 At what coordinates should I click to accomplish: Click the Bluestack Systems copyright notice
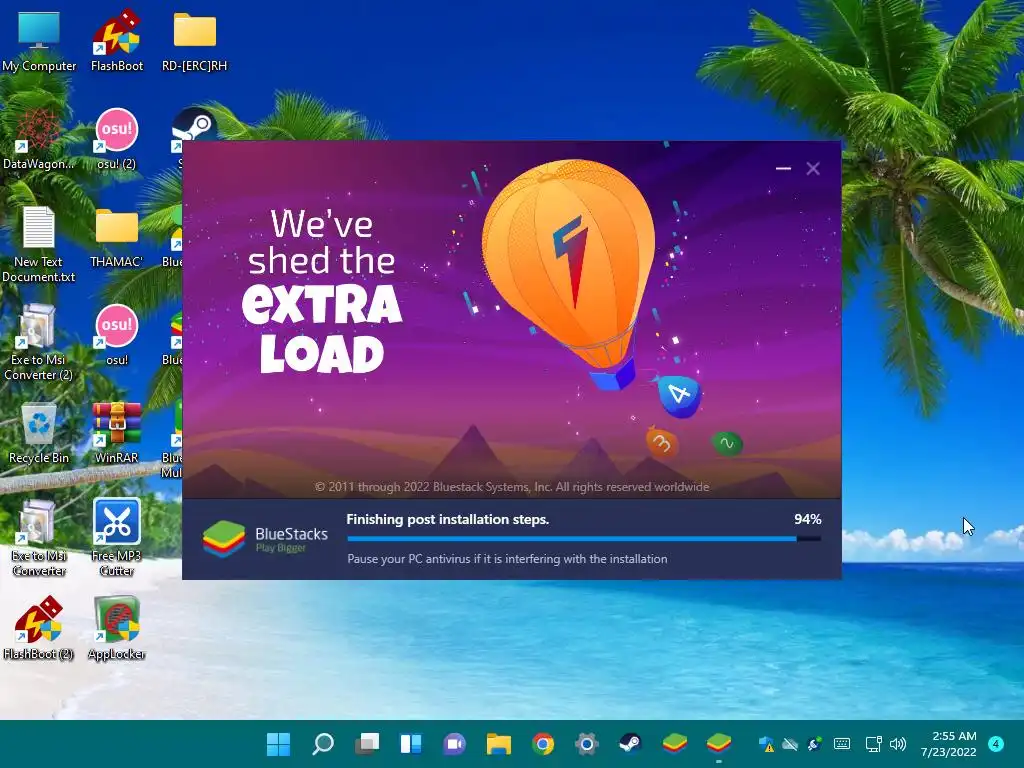pyautogui.click(x=512, y=487)
